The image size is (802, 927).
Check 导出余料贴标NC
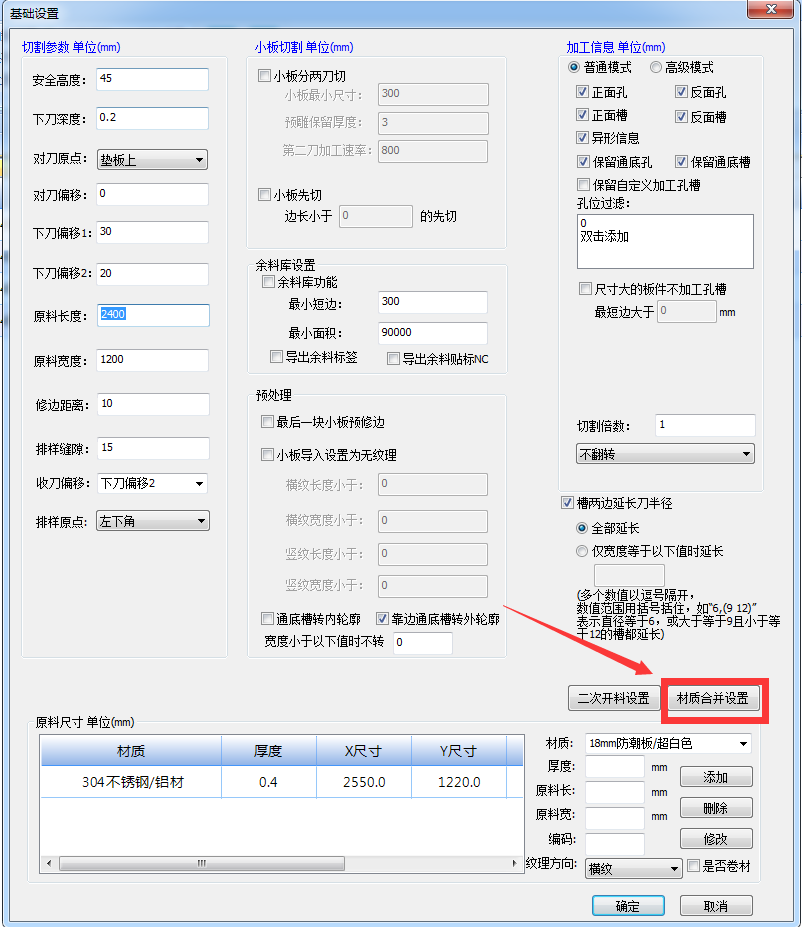tap(393, 358)
